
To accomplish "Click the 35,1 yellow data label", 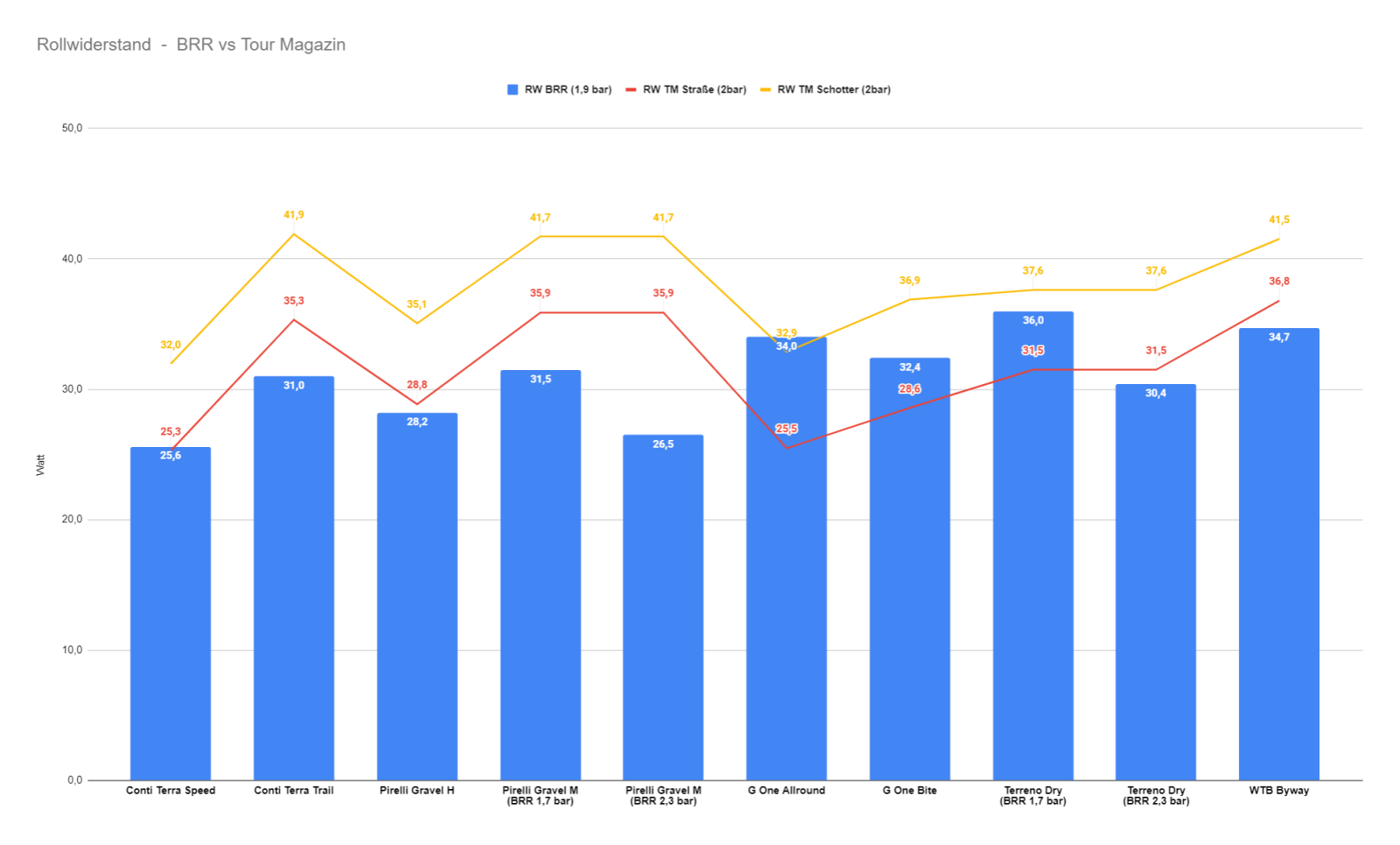I will 416,305.
